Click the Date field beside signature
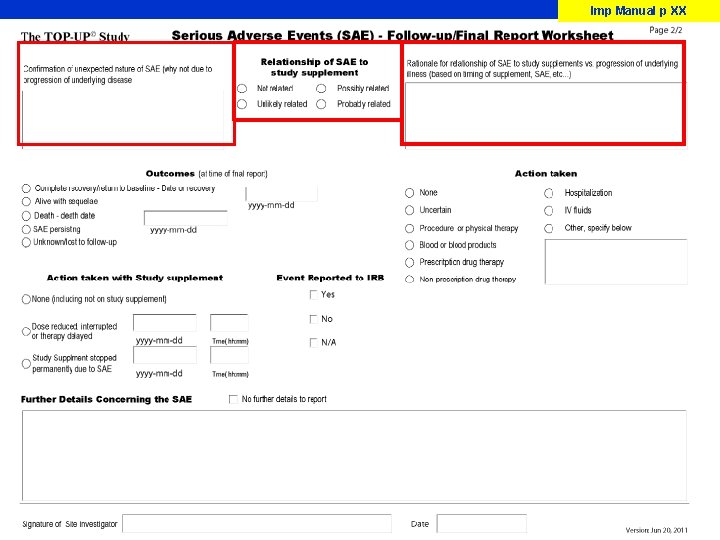This screenshot has height=540, width=720. point(481,523)
